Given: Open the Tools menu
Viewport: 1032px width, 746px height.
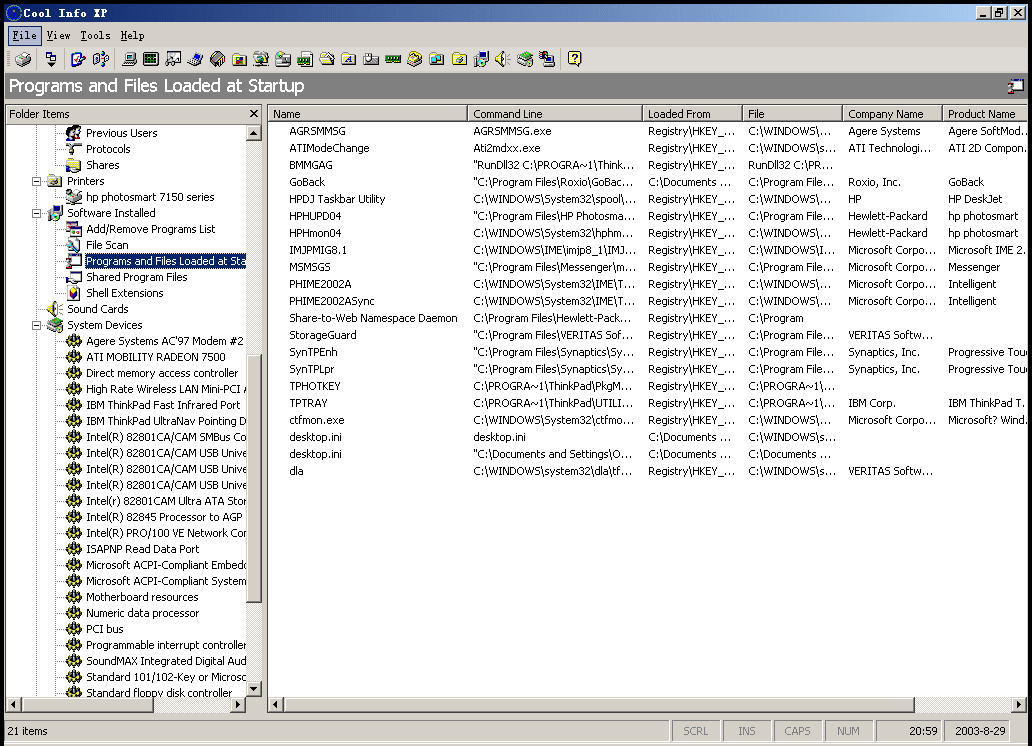Looking at the screenshot, I should click(95, 36).
